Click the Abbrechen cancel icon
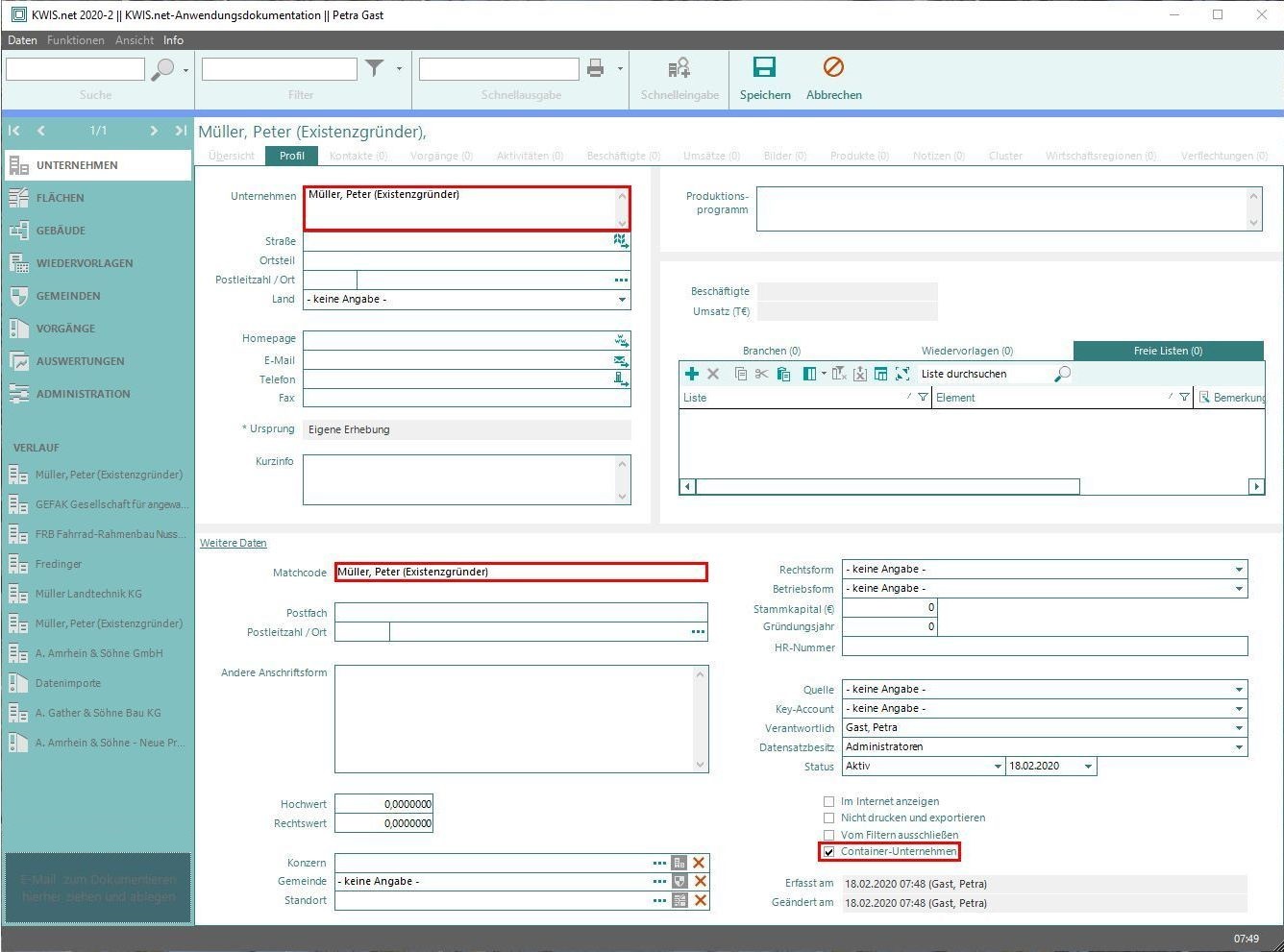This screenshot has height=952, width=1284. pos(833,67)
